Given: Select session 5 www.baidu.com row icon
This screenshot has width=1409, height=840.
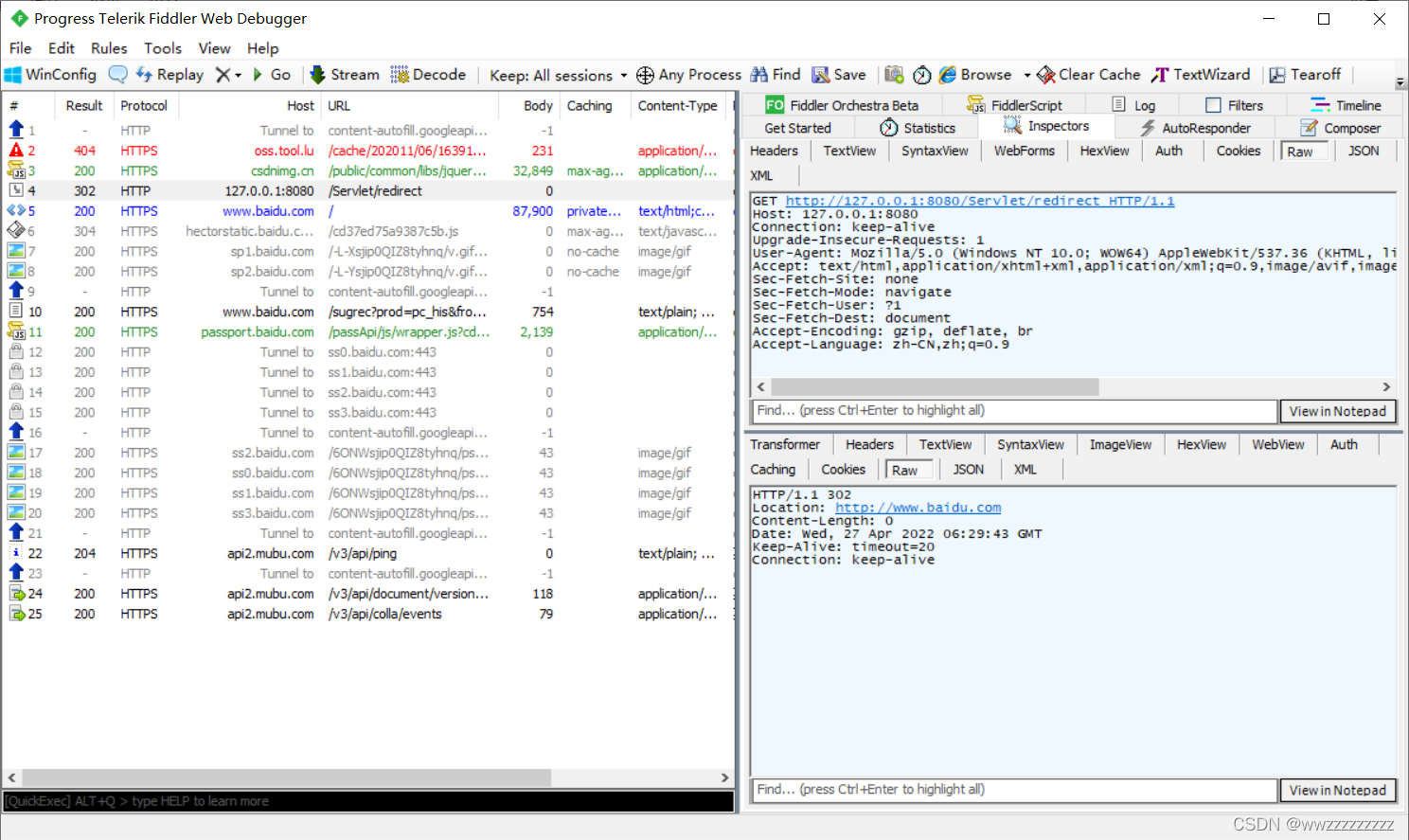Looking at the screenshot, I should [16, 211].
